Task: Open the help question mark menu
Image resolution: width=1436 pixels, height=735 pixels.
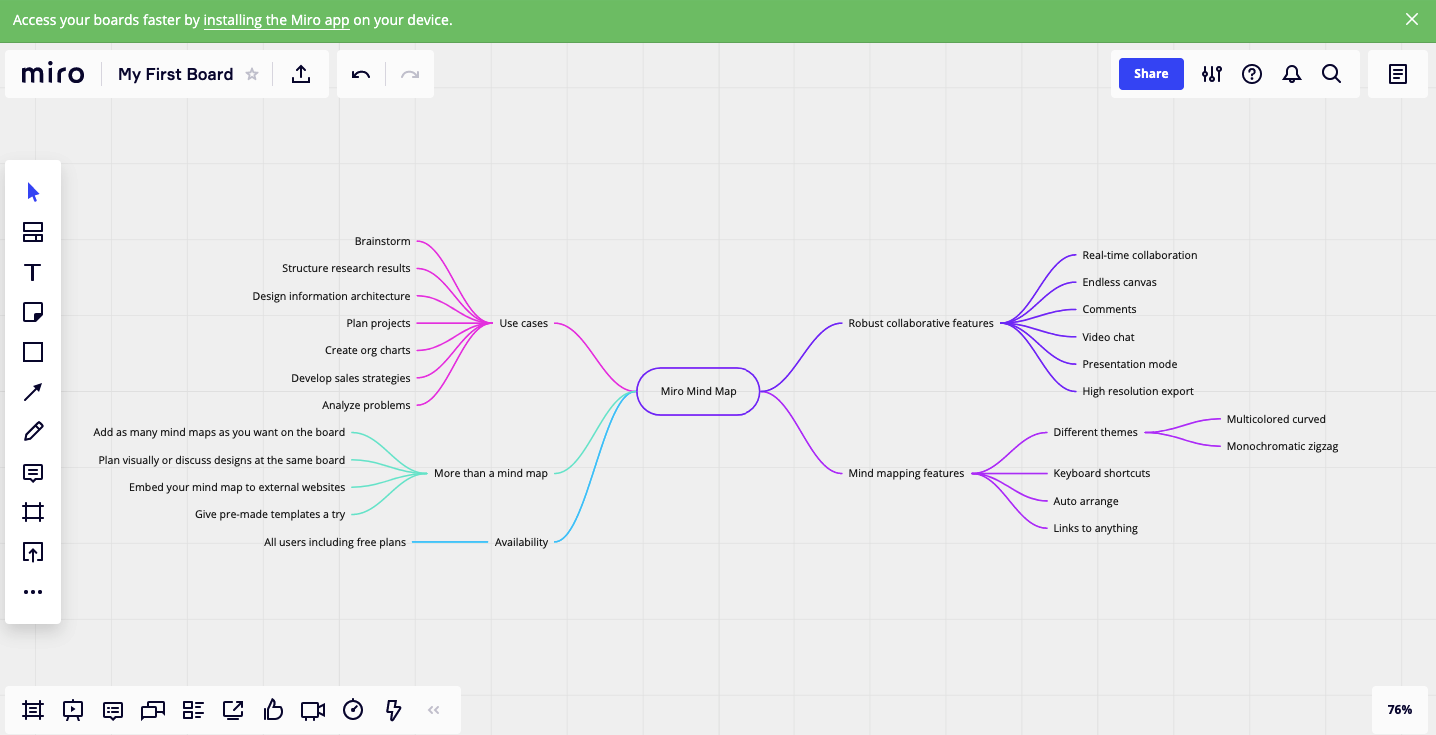Action: pos(1252,74)
